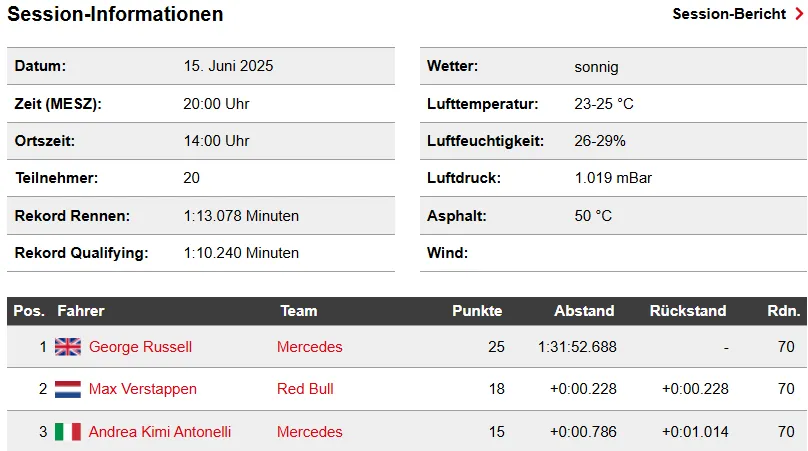Screen dimensions: 808x451
Task: Open Mercedes team link in Antonelli row
Action: point(310,431)
